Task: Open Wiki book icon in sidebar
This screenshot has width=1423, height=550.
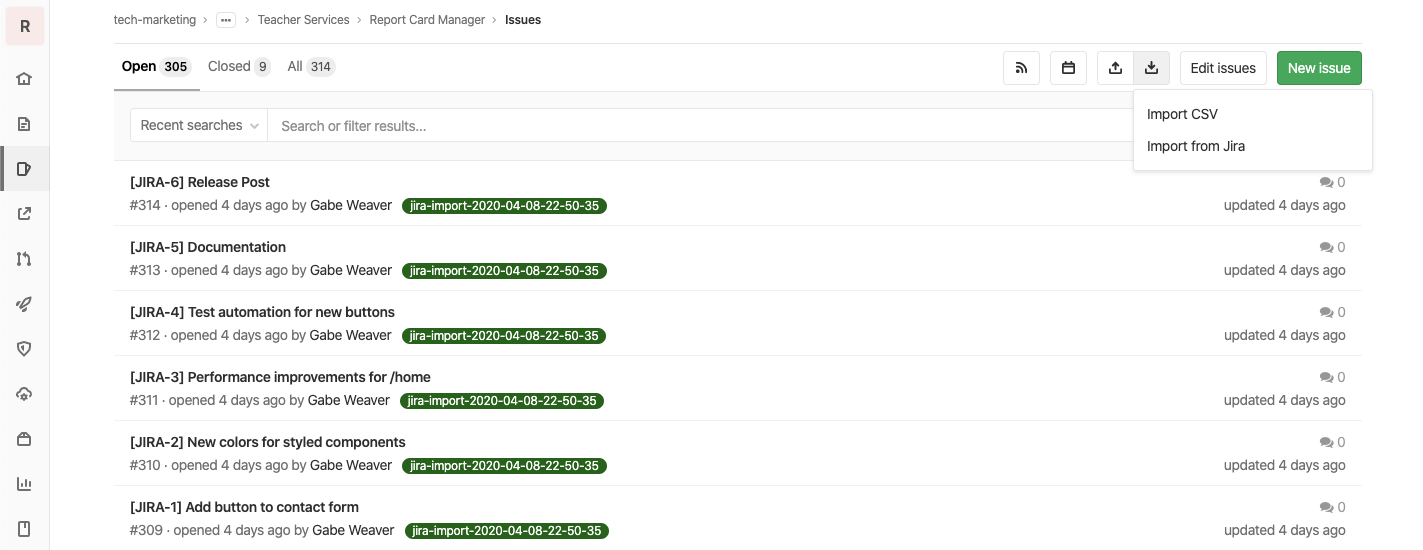Action: click(x=25, y=528)
